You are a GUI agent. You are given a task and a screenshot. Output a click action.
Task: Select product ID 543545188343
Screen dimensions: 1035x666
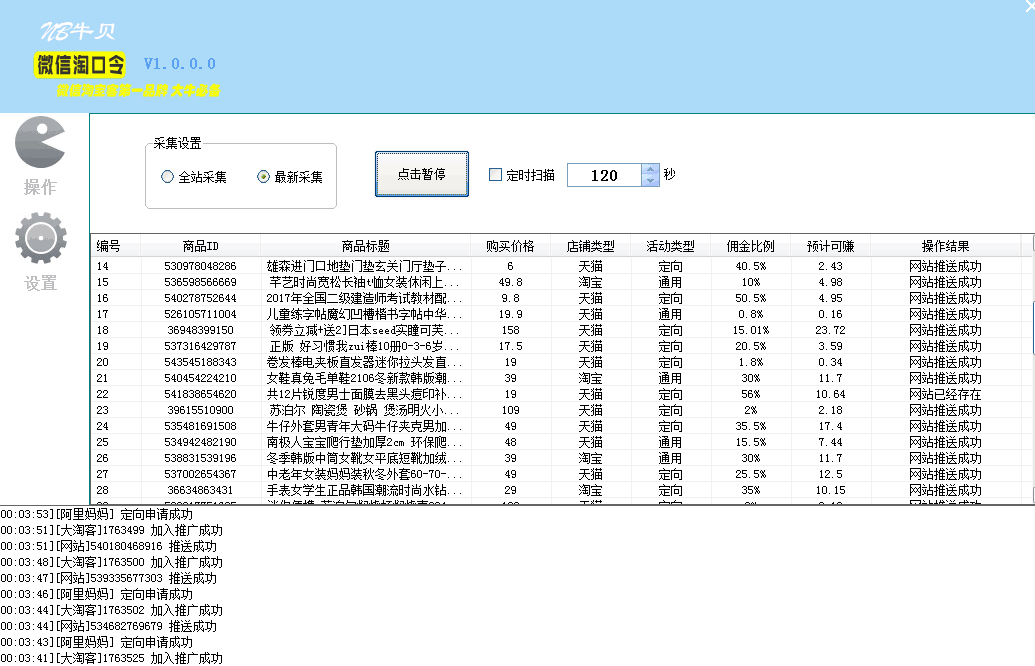[x=201, y=362]
